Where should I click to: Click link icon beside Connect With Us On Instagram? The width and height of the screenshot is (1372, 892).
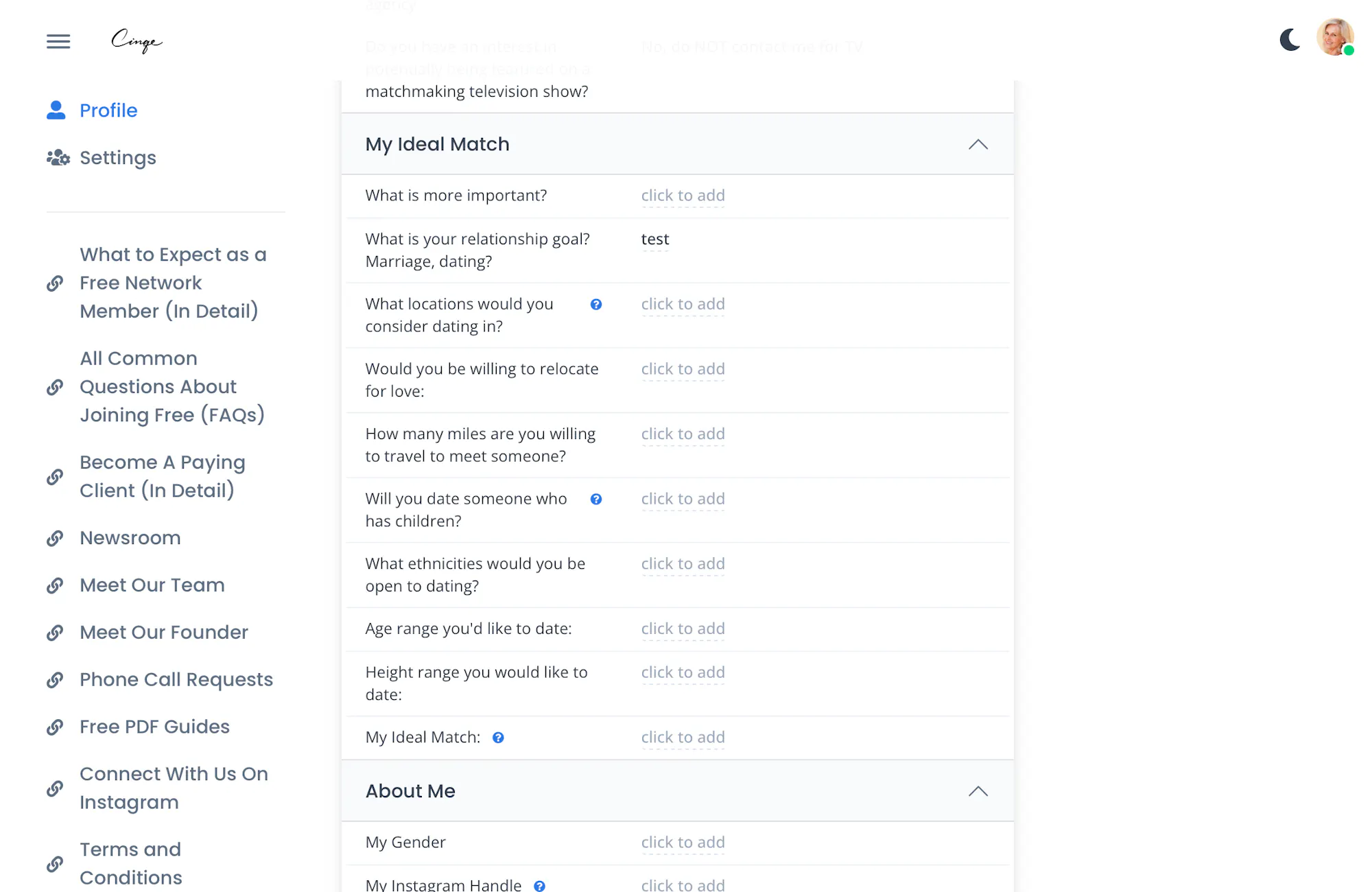tap(55, 788)
